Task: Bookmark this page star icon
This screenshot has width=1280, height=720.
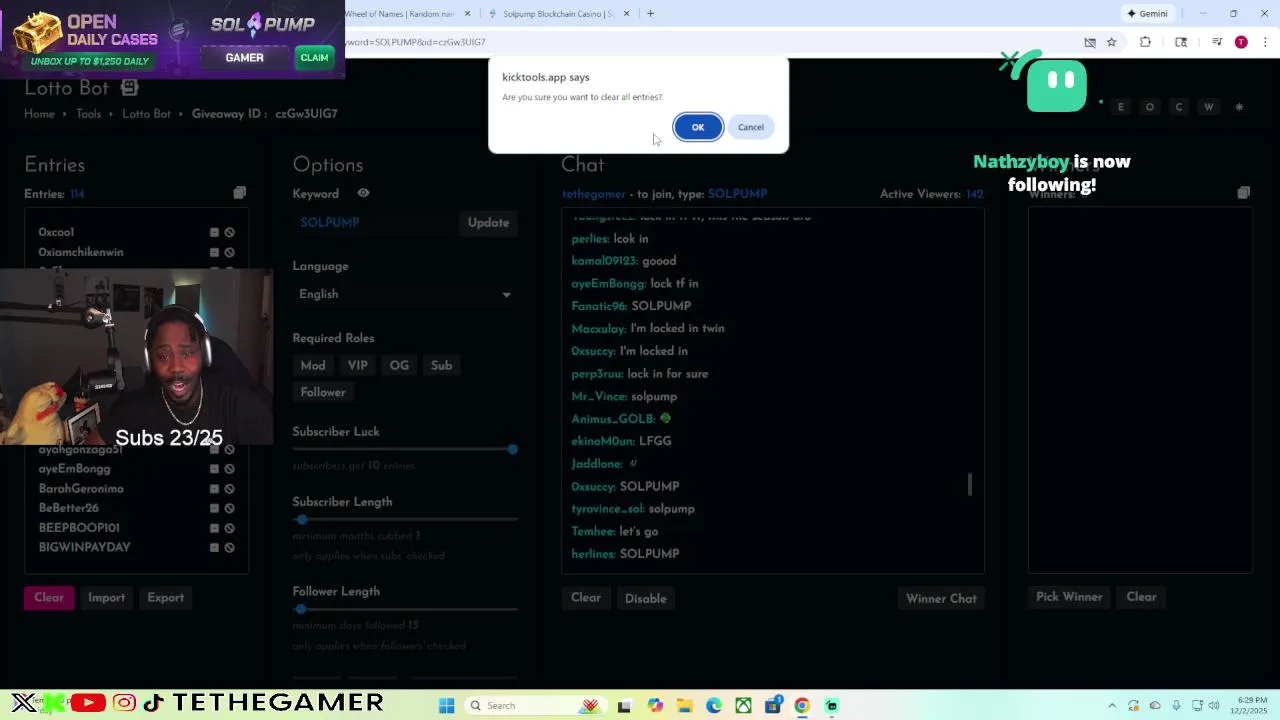Action: click(1111, 42)
